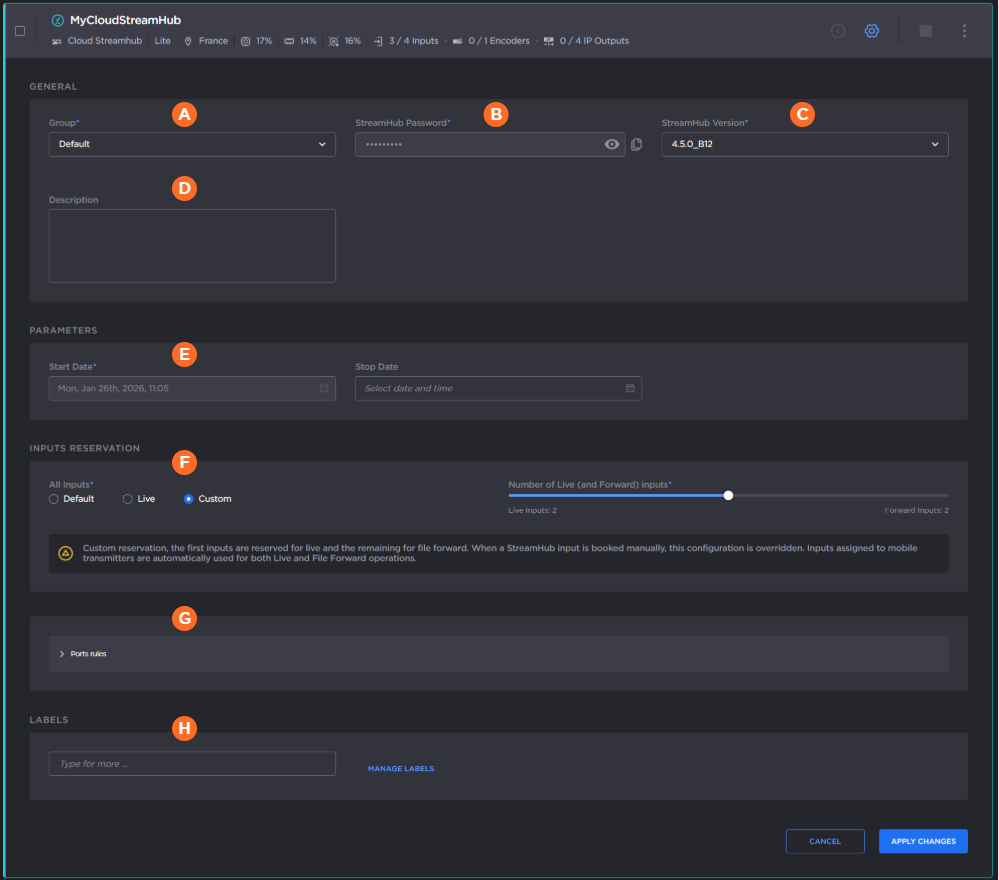
Task: Show password using the eye icon
Action: pos(612,144)
